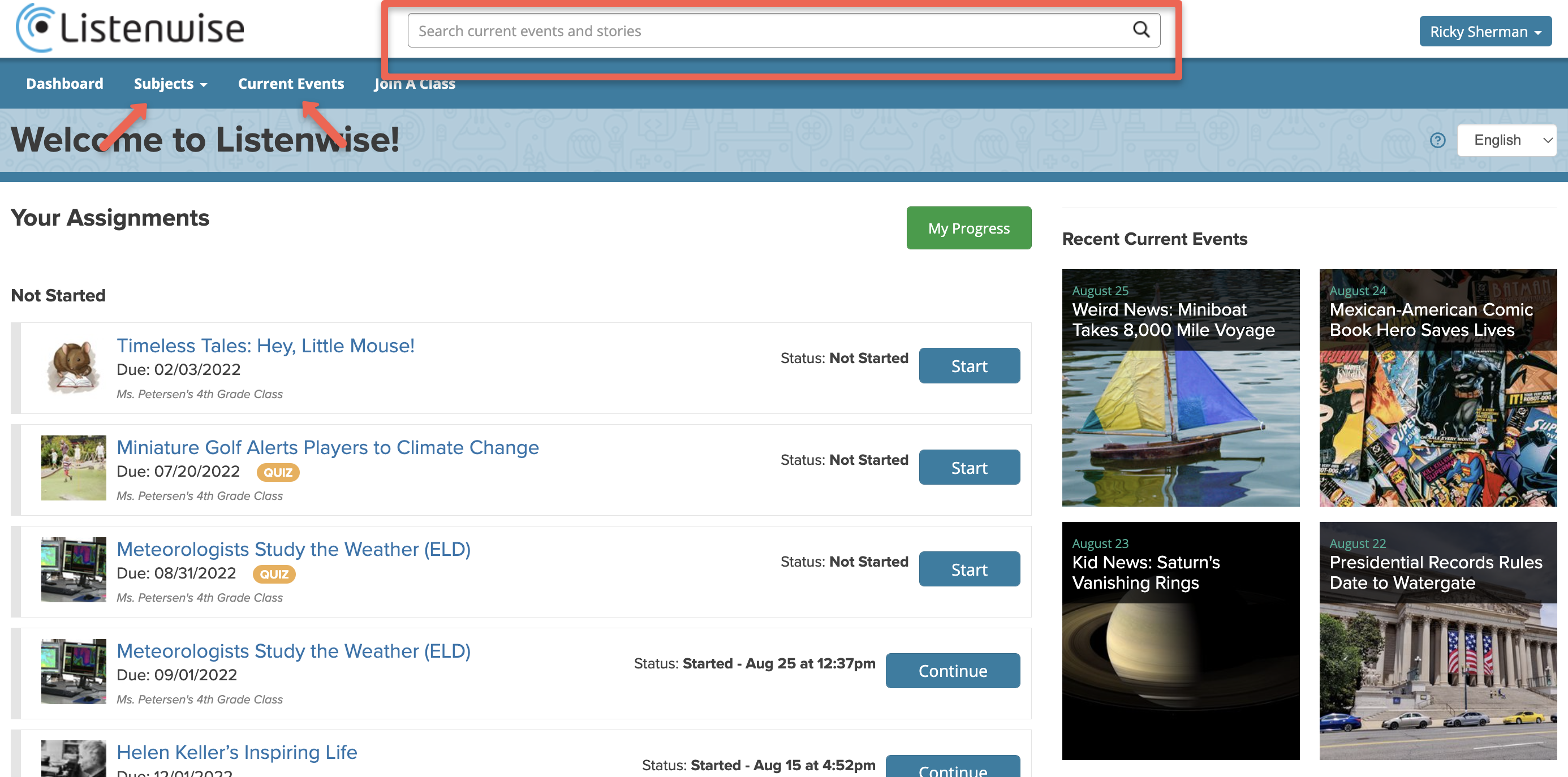Image resolution: width=1568 pixels, height=777 pixels.
Task: Open the help question mark icon
Action: pyautogui.click(x=1437, y=141)
